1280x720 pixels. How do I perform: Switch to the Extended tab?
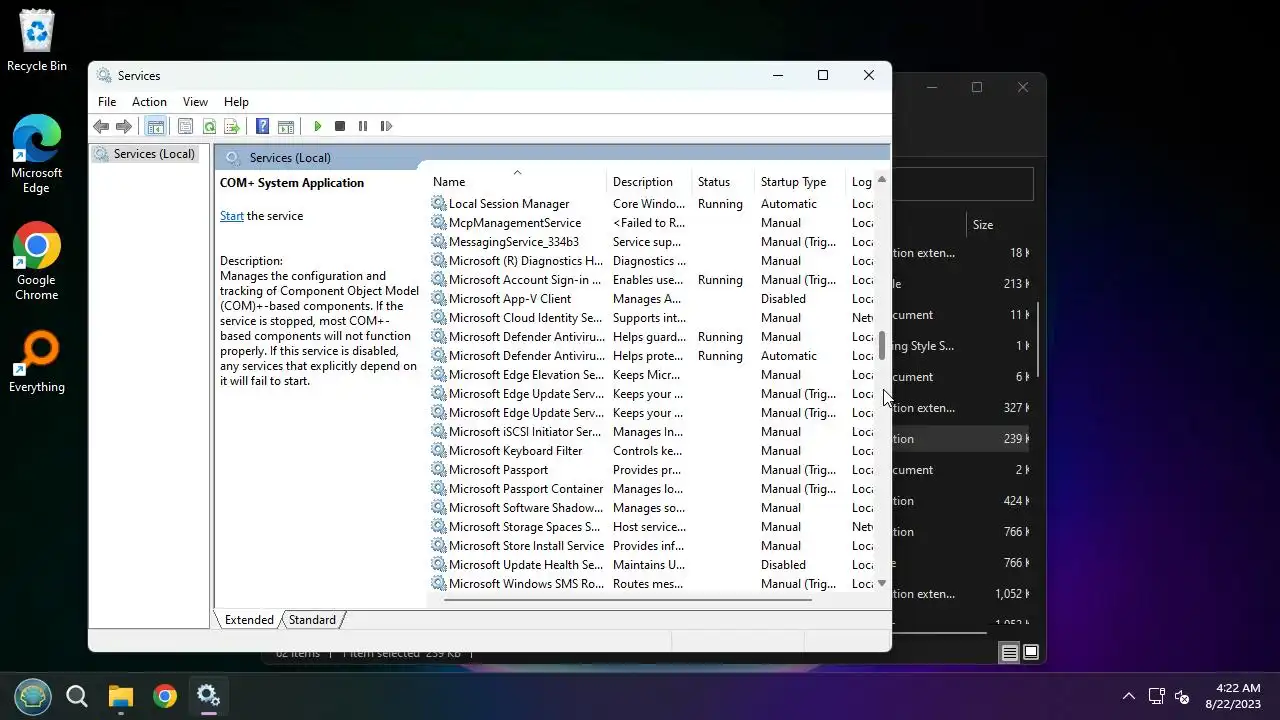tap(249, 620)
